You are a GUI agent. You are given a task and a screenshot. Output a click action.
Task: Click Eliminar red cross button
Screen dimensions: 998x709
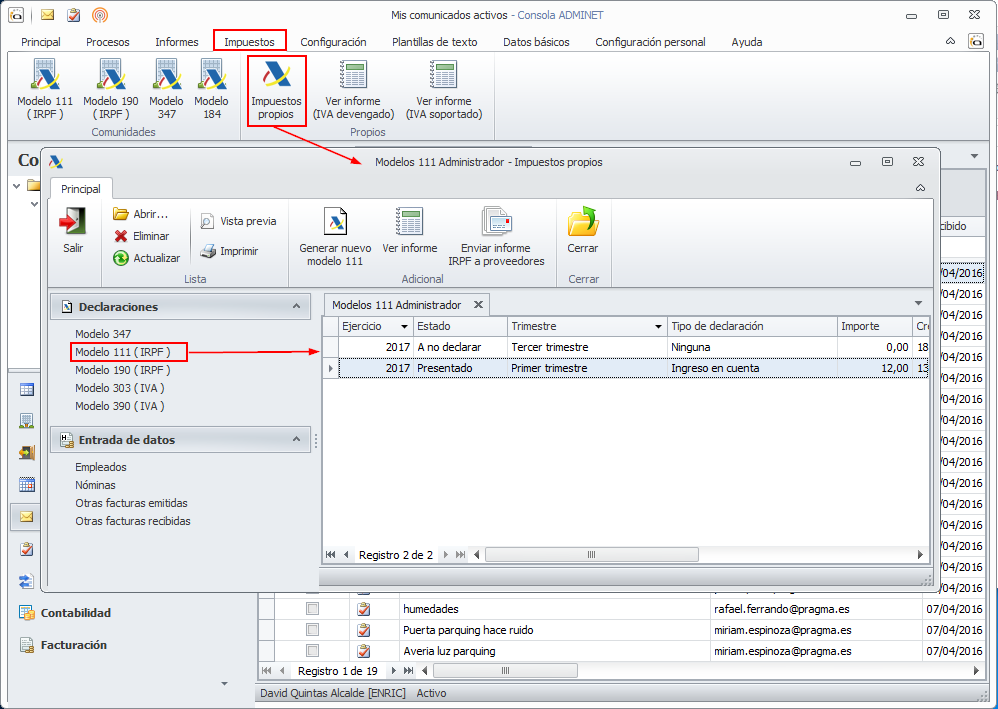[x=141, y=236]
